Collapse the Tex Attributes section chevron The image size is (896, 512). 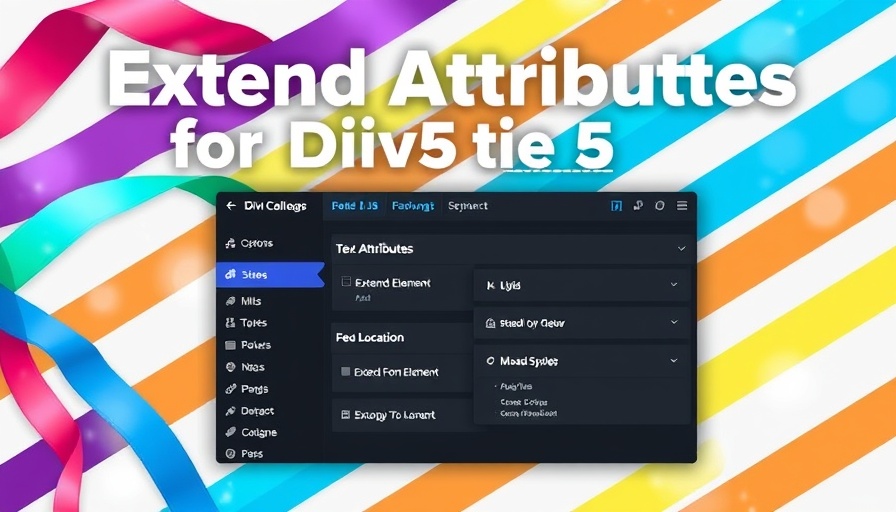click(x=681, y=249)
